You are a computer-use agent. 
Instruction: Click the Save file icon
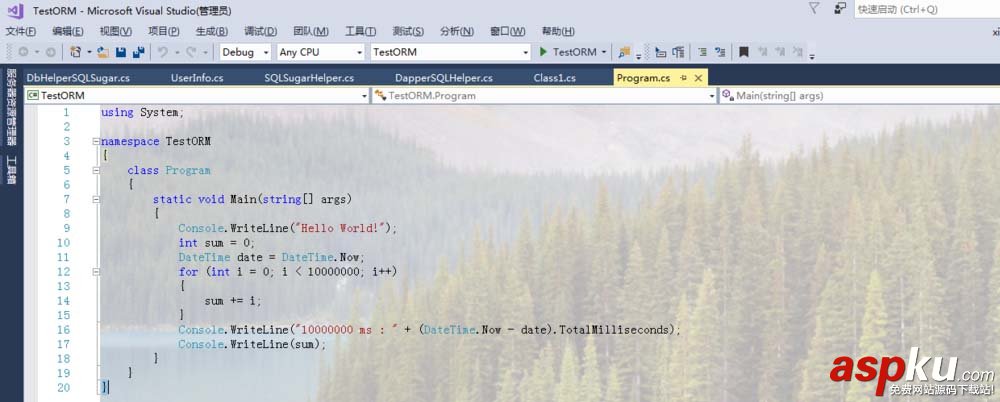pyautogui.click(x=120, y=52)
